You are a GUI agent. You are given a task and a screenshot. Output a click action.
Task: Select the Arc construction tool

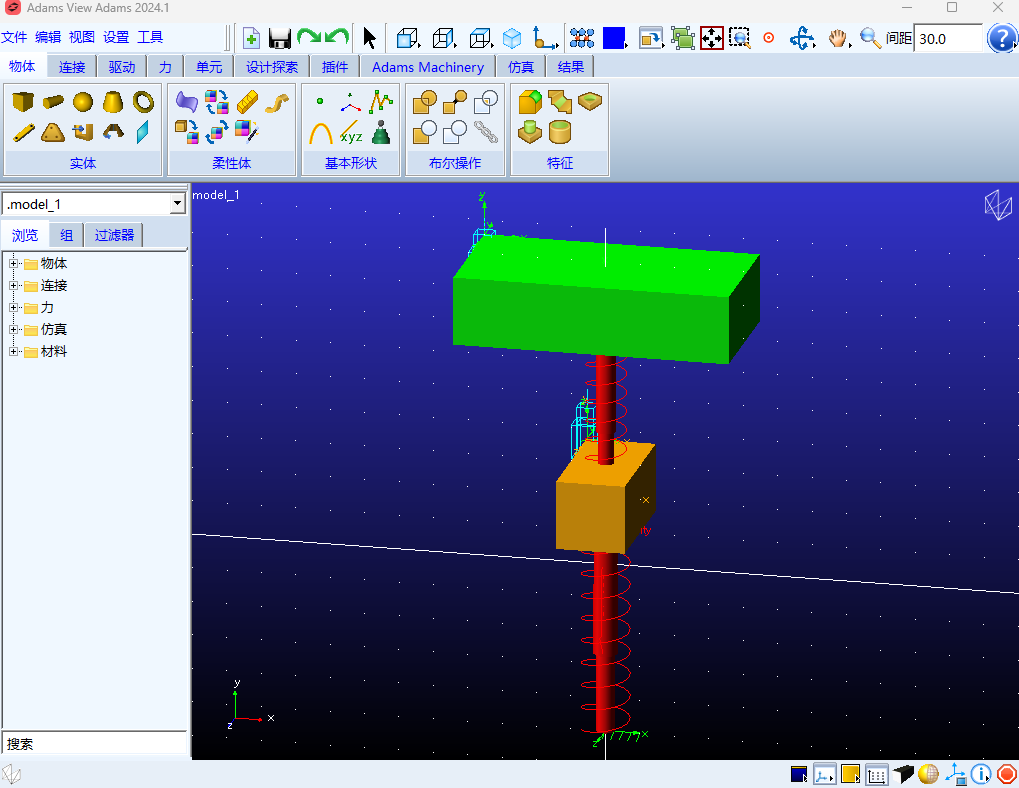pyautogui.click(x=320, y=133)
